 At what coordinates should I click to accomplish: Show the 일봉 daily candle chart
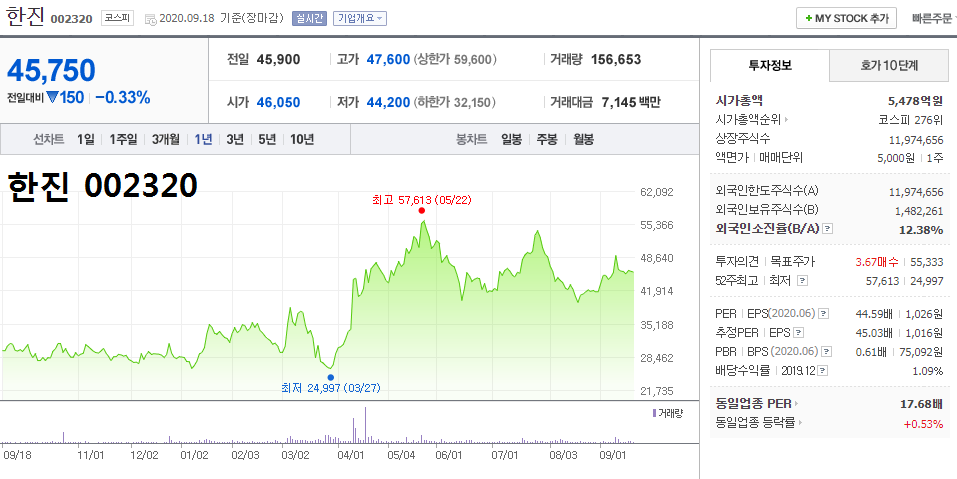click(x=511, y=139)
